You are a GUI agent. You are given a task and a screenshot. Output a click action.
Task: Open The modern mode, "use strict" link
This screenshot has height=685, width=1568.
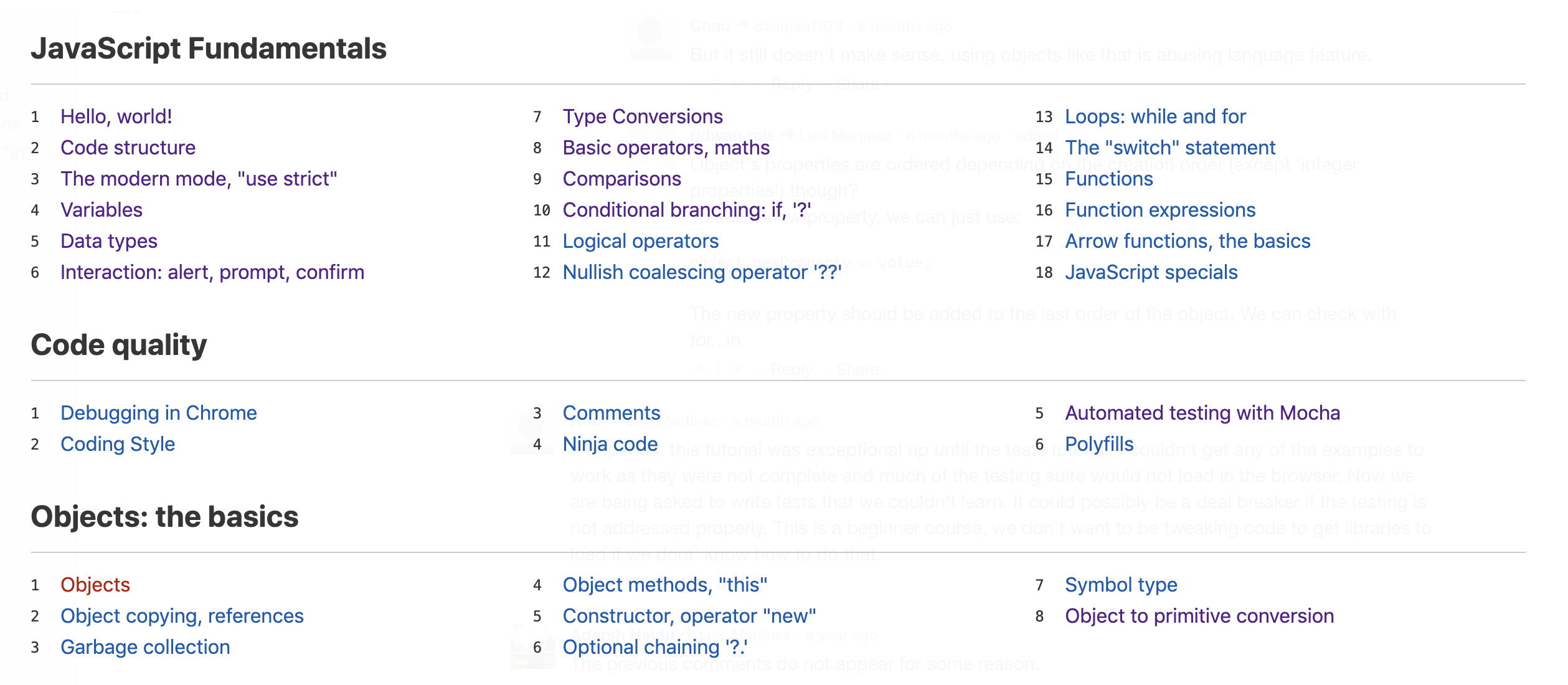point(199,179)
